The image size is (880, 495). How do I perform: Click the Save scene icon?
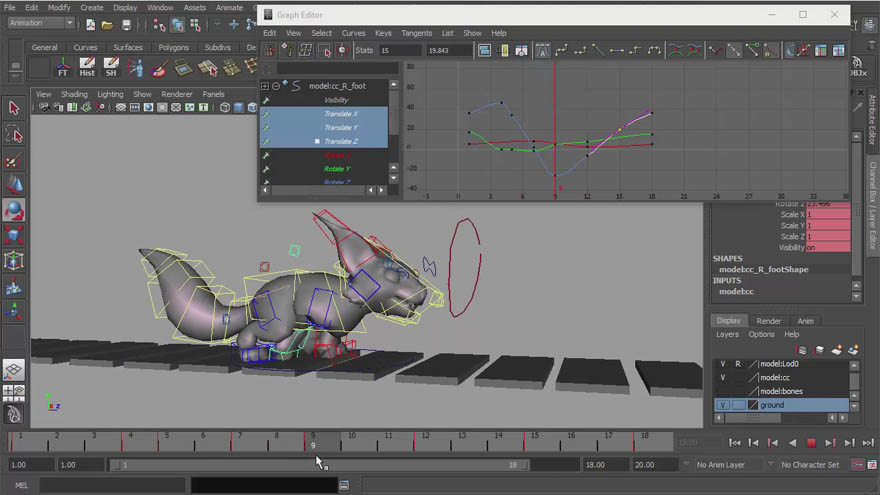126,25
